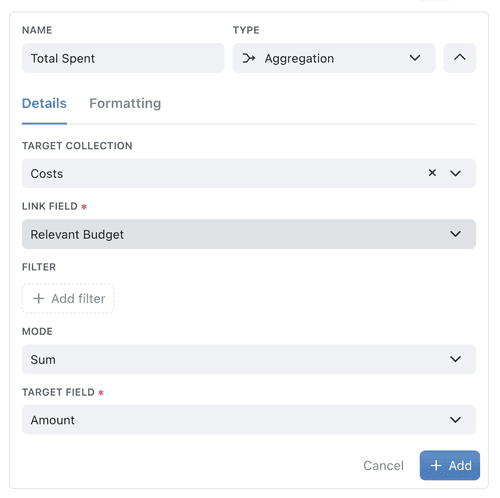Click the Costs collection selector
This screenshot has height=498, width=500.
click(249, 173)
